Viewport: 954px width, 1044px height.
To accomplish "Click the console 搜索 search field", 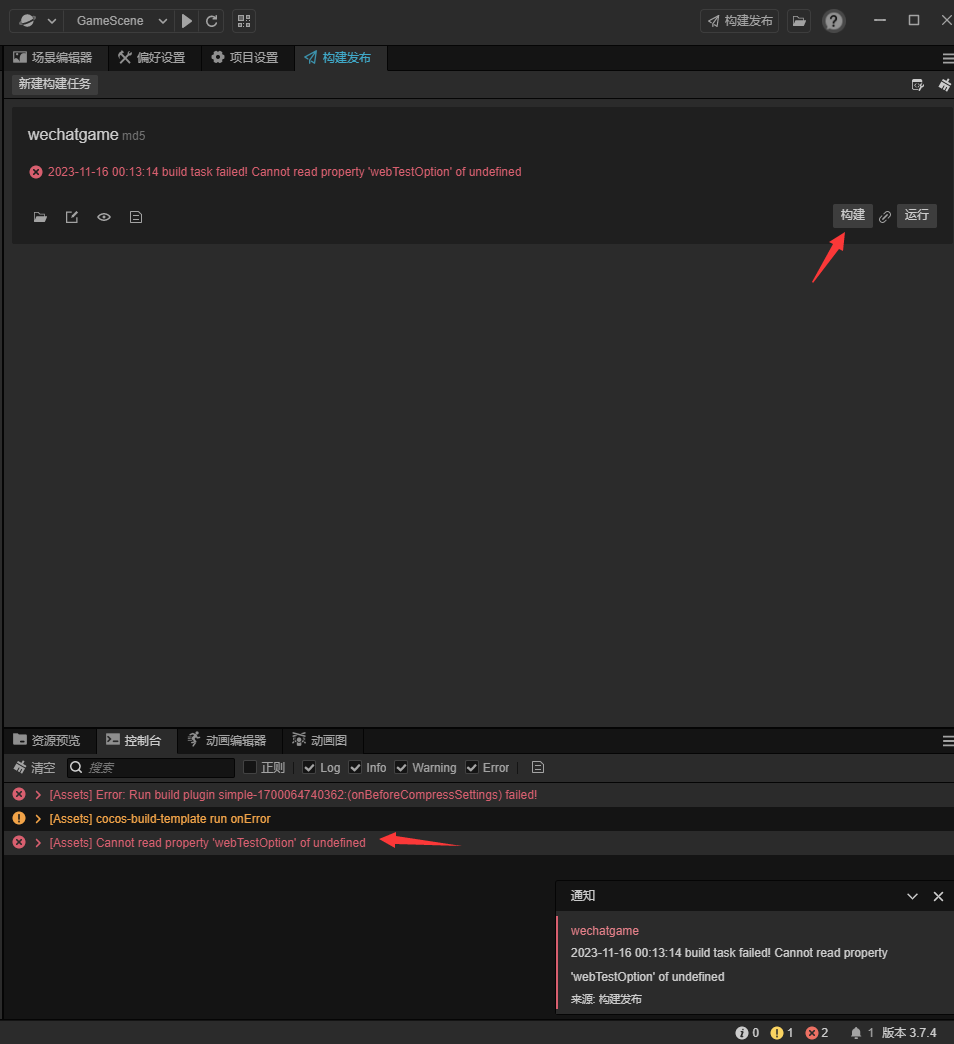I will [x=151, y=768].
